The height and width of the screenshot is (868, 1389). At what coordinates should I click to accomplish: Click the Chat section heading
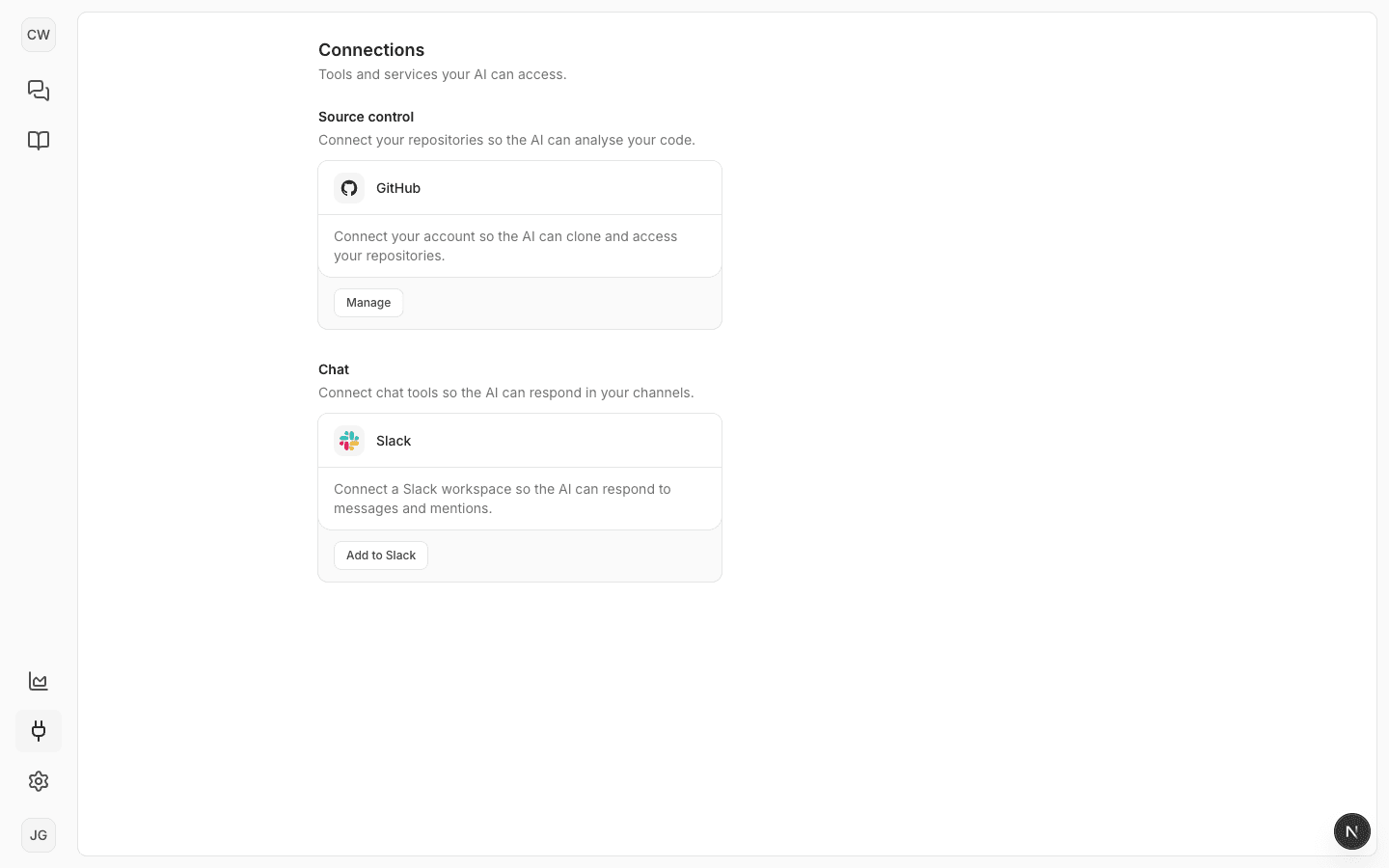click(x=334, y=369)
